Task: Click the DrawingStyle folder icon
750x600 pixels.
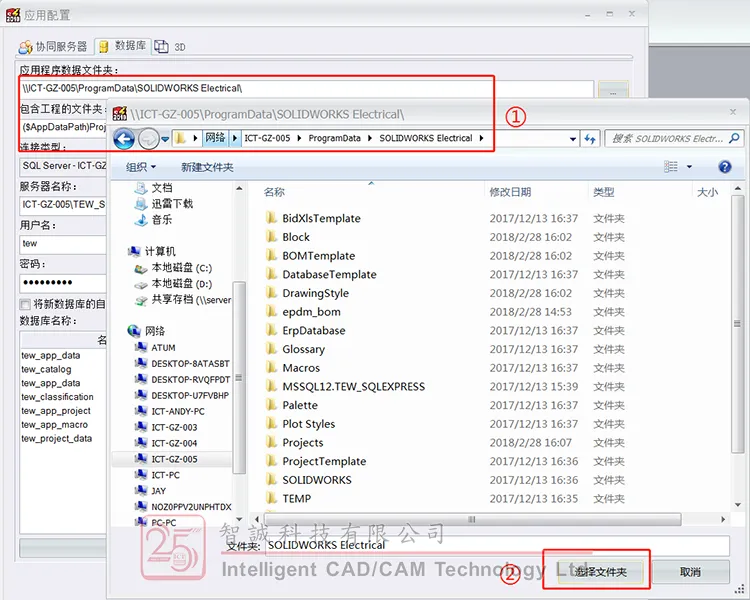Action: (x=271, y=293)
